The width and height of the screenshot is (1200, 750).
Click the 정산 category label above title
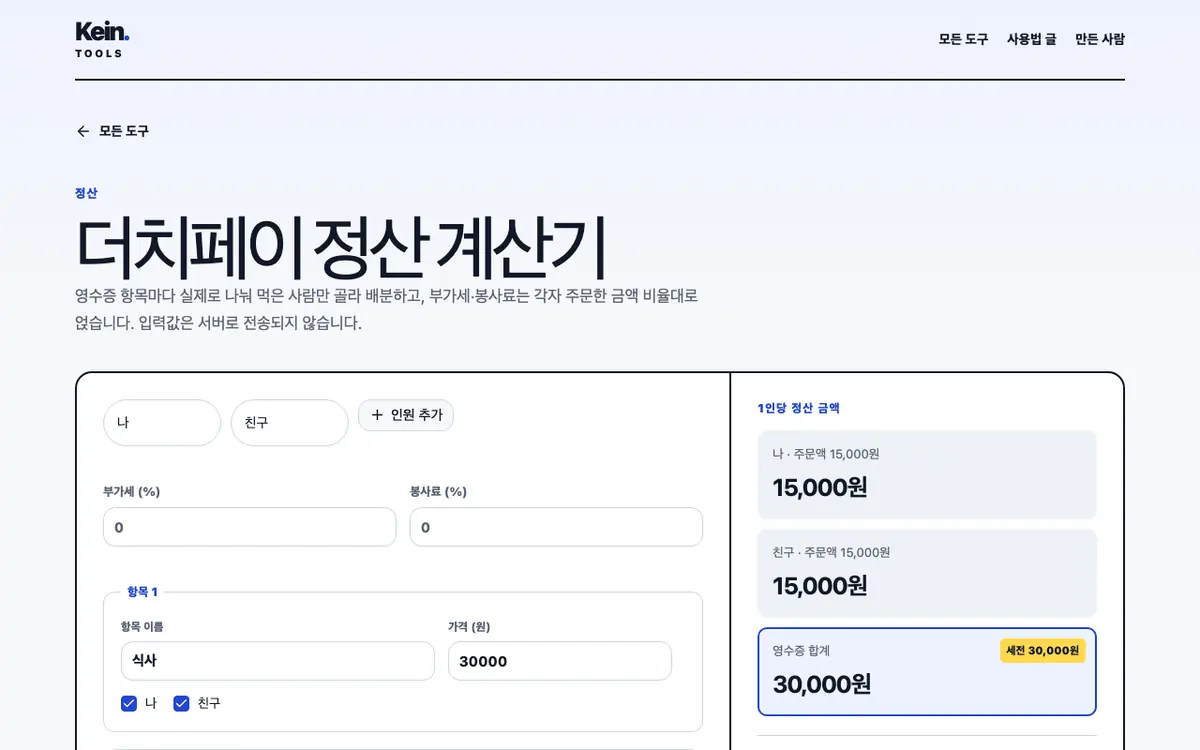tap(86, 193)
